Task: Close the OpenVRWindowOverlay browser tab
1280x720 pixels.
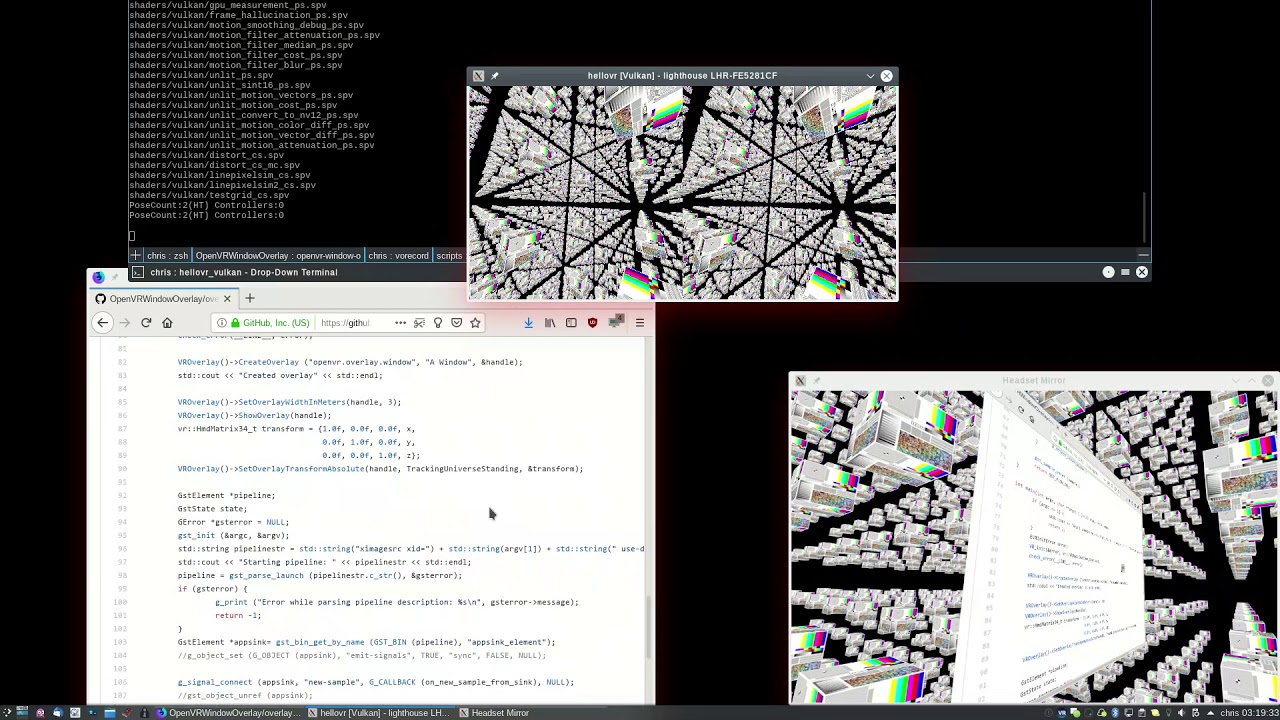Action: pos(227,299)
